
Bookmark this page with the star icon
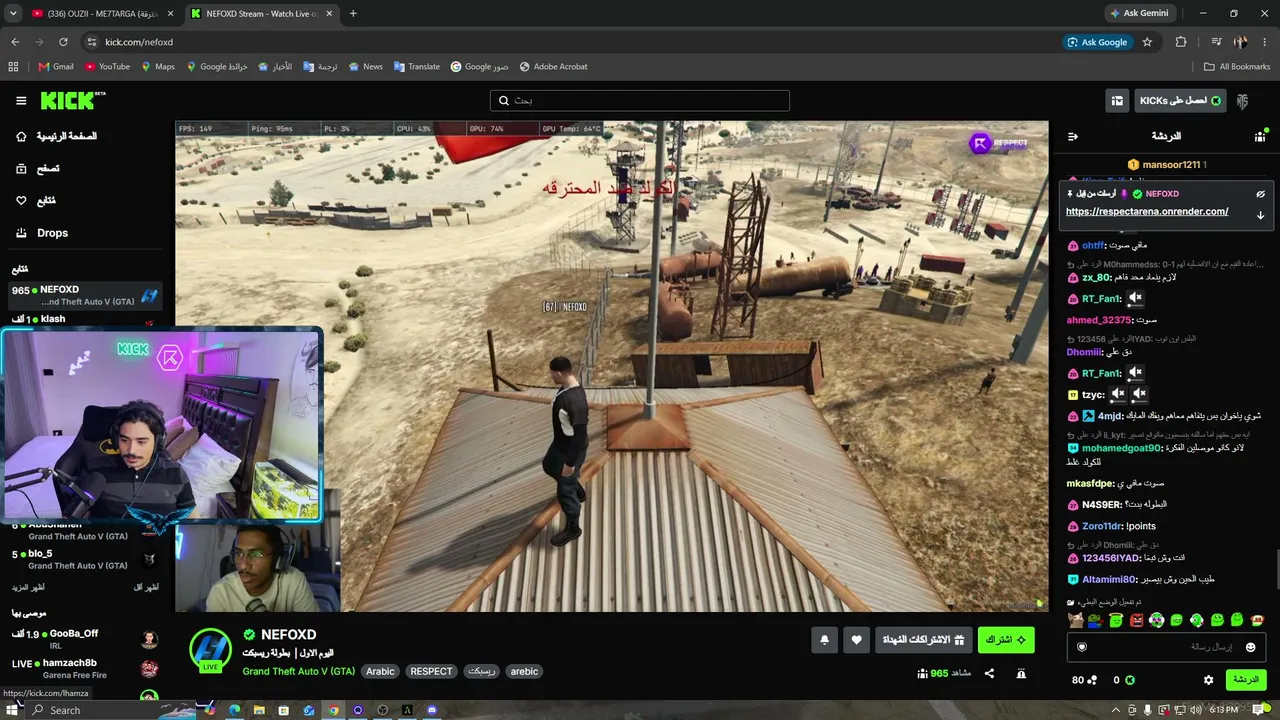pos(1147,42)
